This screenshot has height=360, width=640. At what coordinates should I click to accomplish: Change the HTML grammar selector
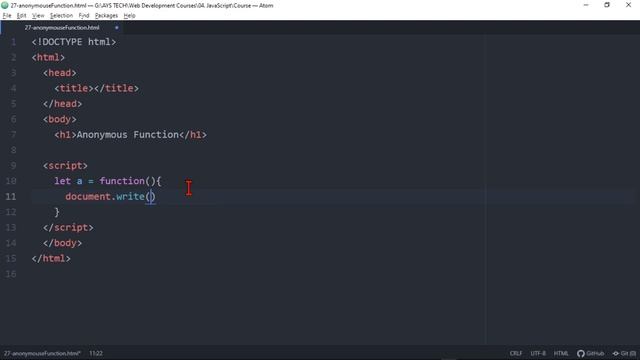561,353
